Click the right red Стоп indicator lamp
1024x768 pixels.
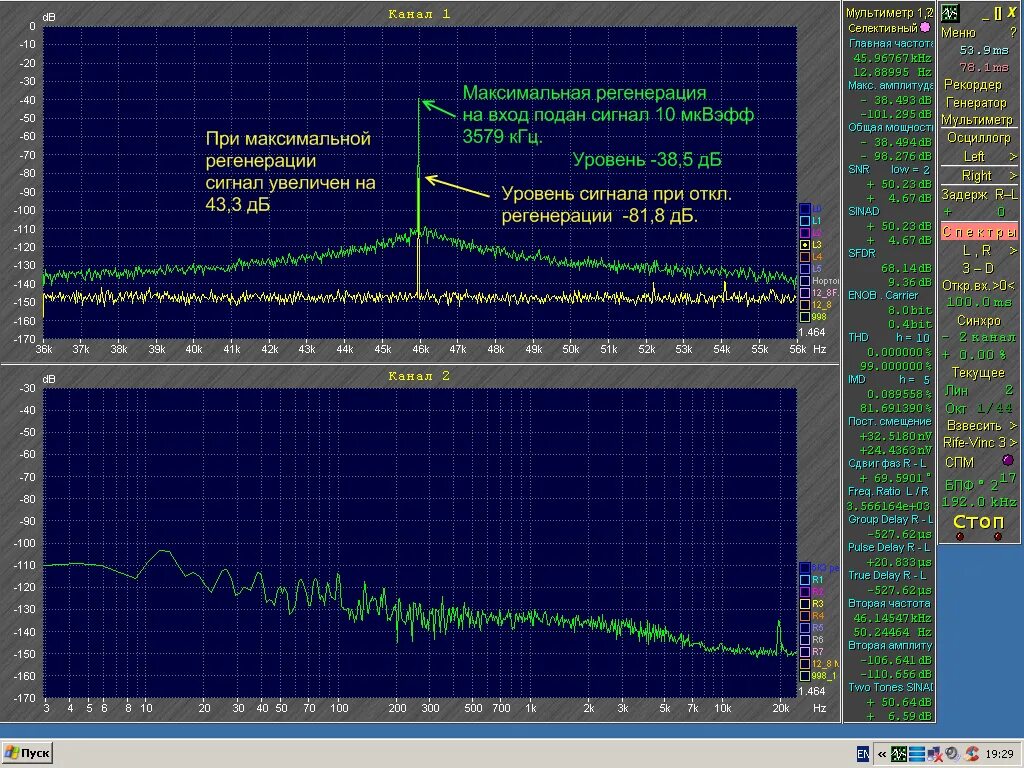click(x=997, y=537)
